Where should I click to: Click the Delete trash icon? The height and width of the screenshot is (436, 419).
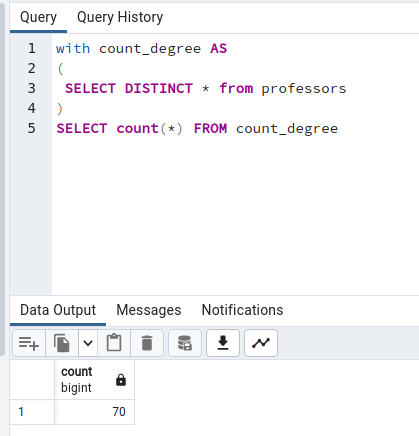pyautogui.click(x=147, y=343)
